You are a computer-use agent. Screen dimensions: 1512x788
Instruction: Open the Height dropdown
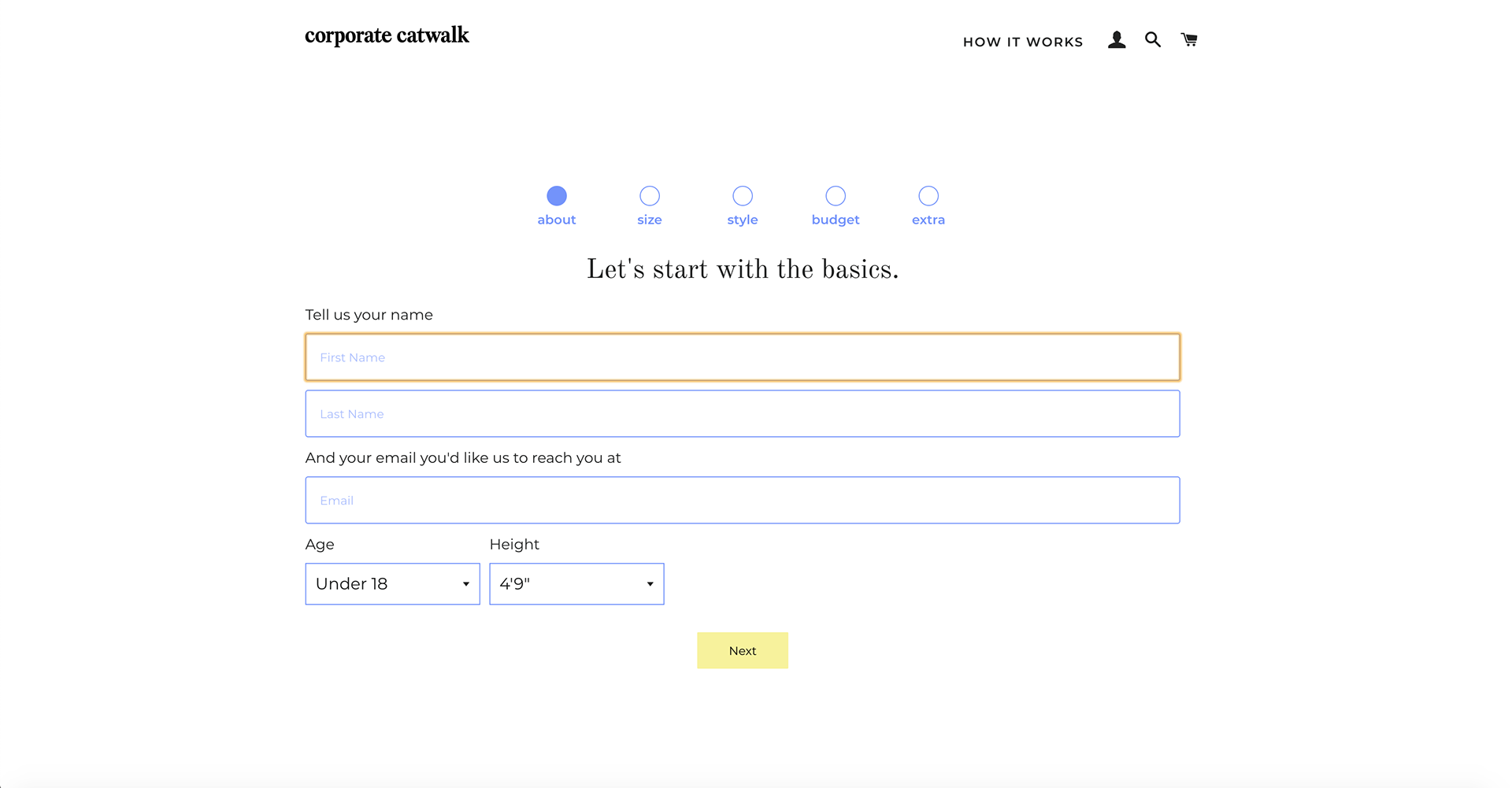pyautogui.click(x=576, y=584)
